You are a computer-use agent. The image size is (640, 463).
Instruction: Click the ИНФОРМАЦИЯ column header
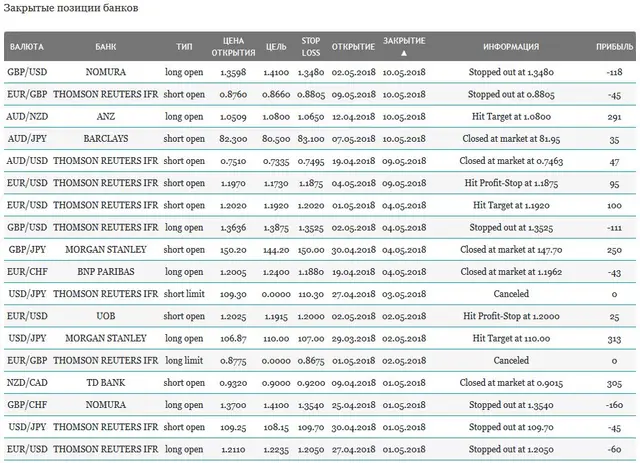pos(511,47)
